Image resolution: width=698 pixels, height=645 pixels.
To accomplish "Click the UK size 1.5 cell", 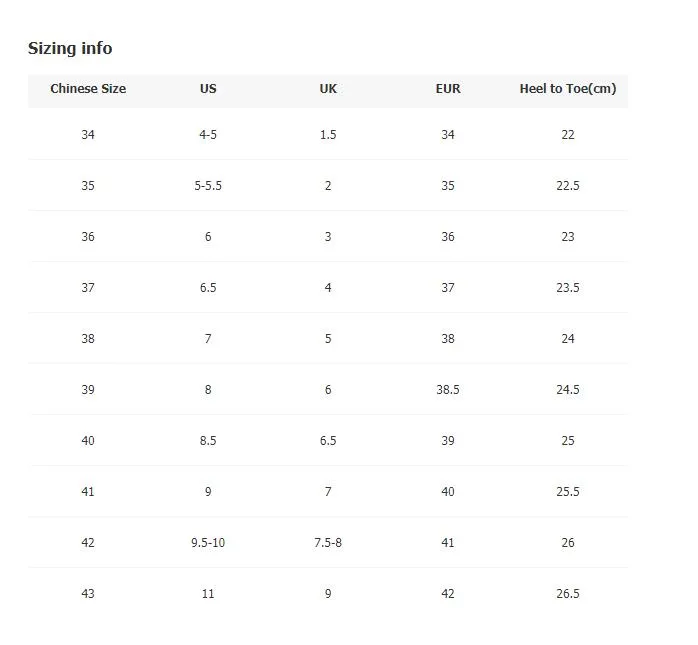I will pos(328,134).
